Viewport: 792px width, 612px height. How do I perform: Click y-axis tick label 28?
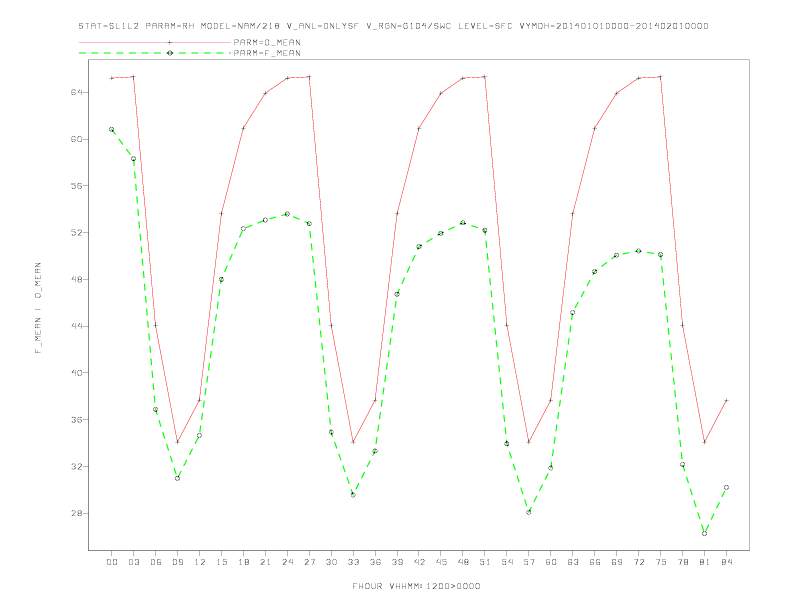[x=76, y=514]
